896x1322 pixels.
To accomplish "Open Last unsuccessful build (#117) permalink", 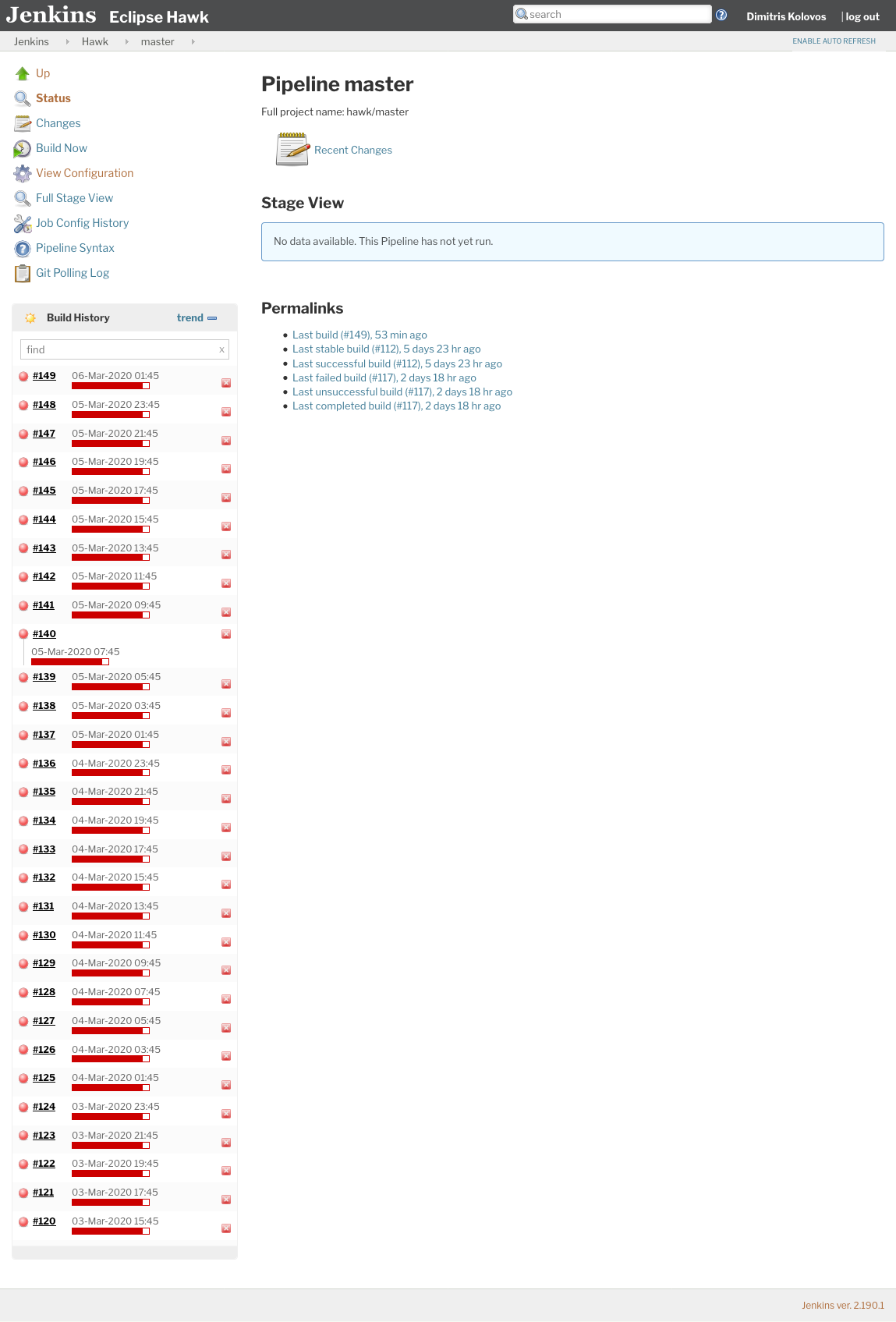I will pos(402,392).
